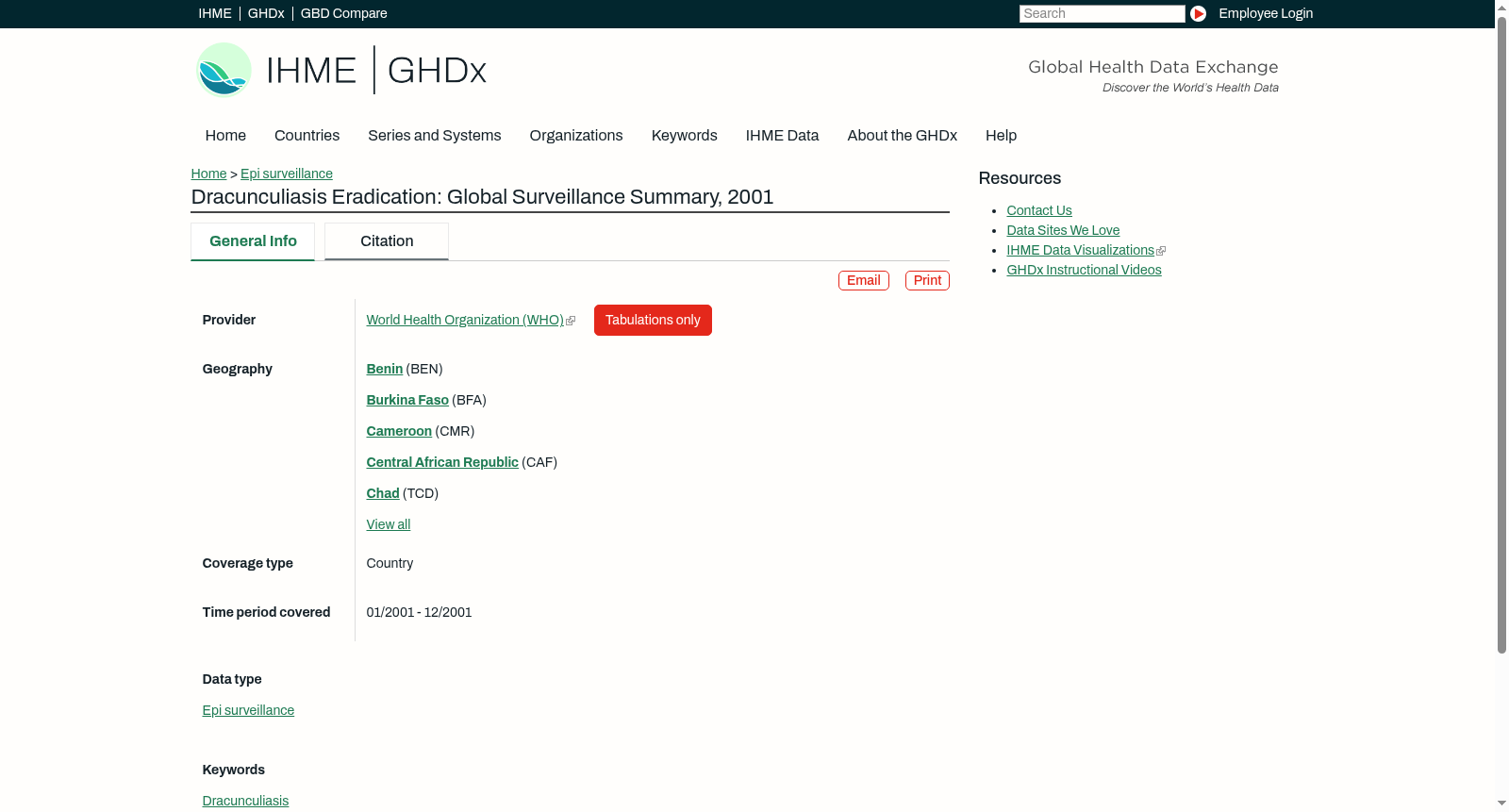
Task: Click the red search submit arrow icon
Action: pos(1198,13)
